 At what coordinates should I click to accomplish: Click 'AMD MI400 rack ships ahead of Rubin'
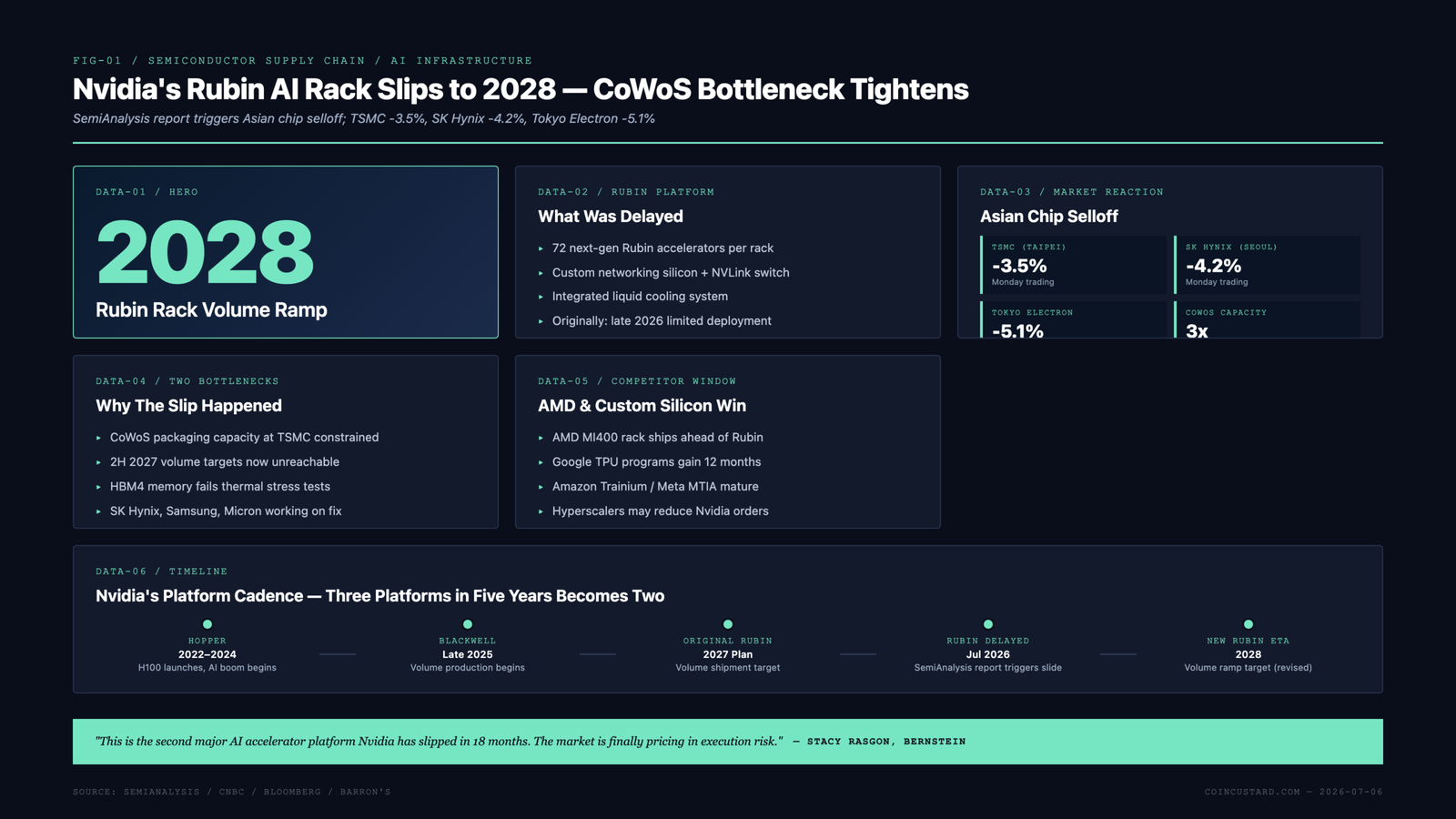coord(658,438)
